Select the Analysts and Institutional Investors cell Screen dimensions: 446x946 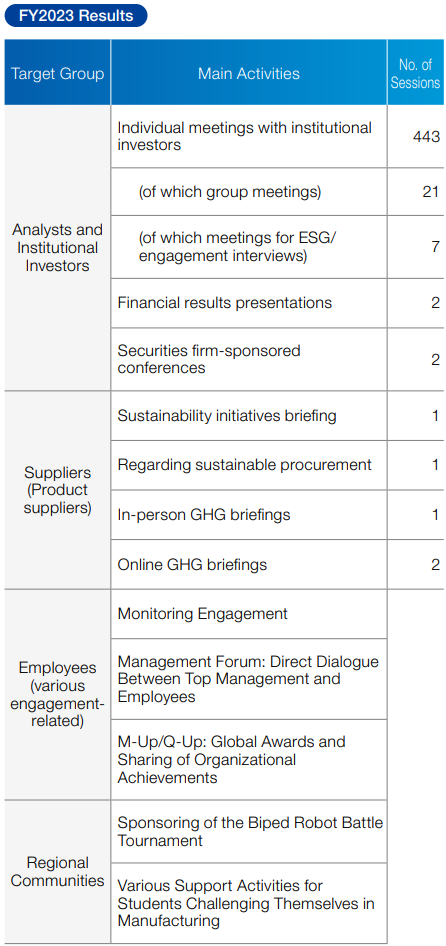click(x=57, y=248)
